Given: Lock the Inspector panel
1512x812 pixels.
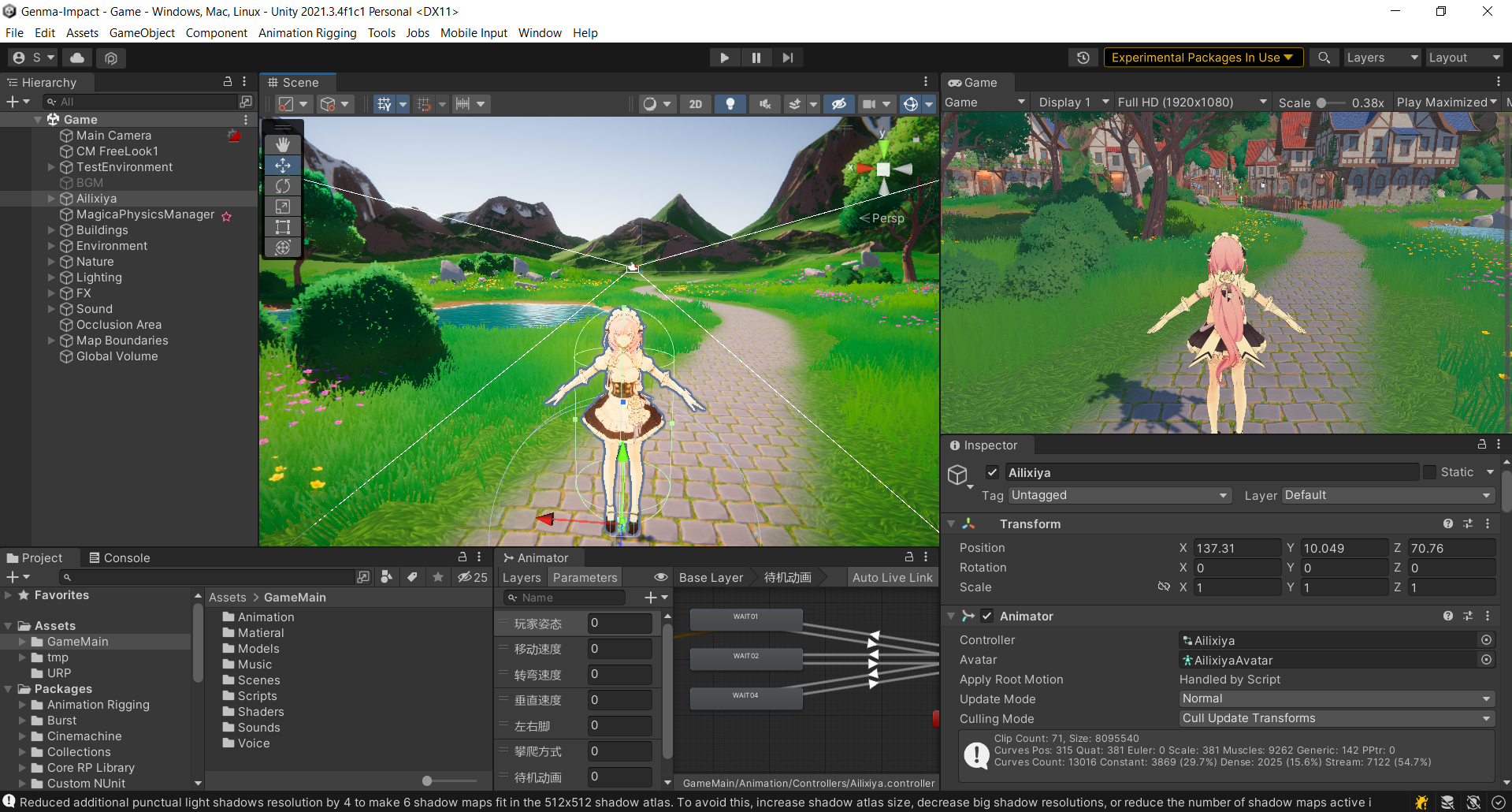Looking at the screenshot, I should pyautogui.click(x=1481, y=445).
